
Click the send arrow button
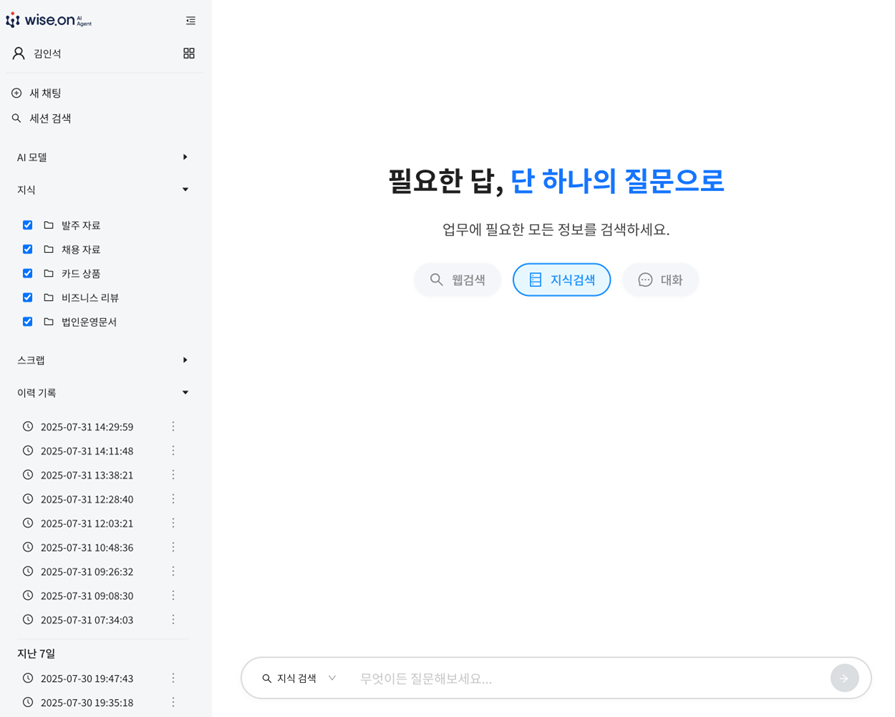pyautogui.click(x=844, y=678)
